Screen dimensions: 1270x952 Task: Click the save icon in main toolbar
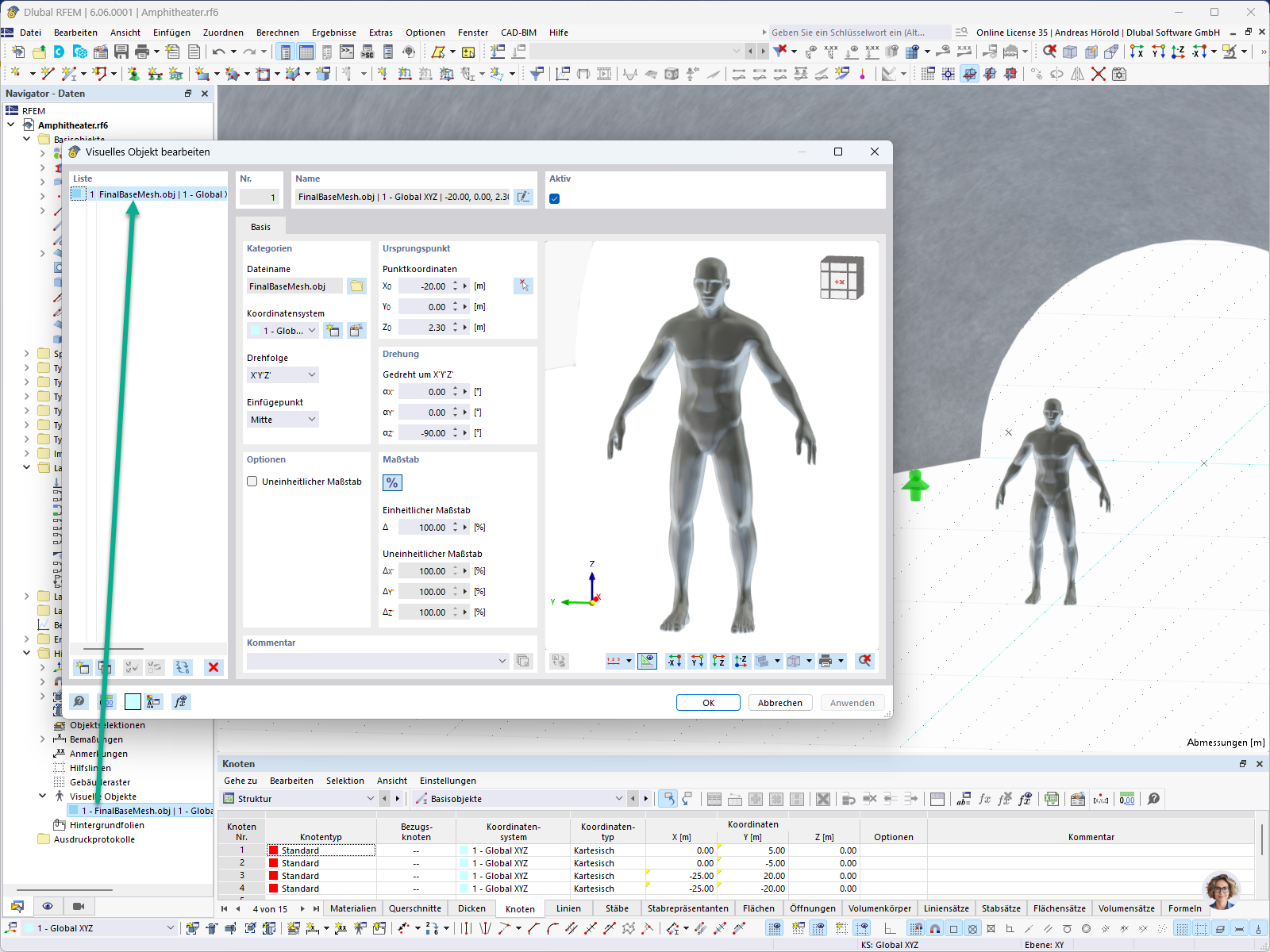click(121, 52)
